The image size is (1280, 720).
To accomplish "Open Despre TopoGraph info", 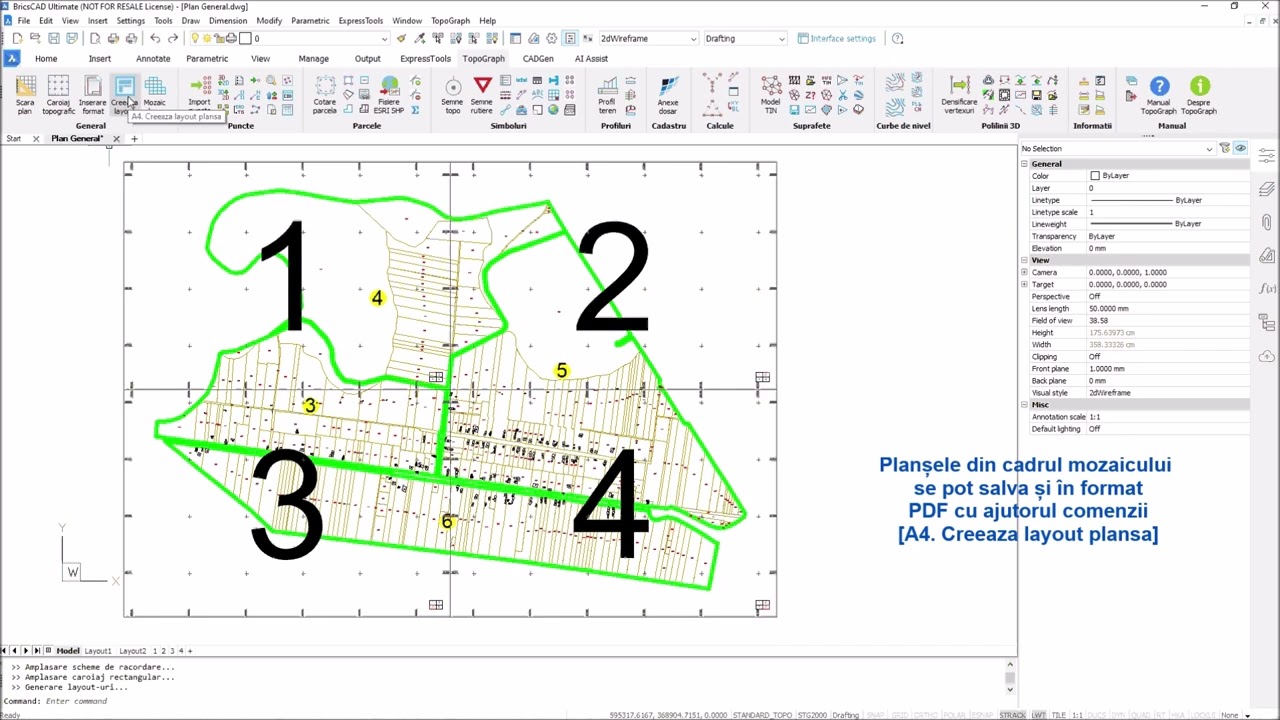I will coord(1199,95).
